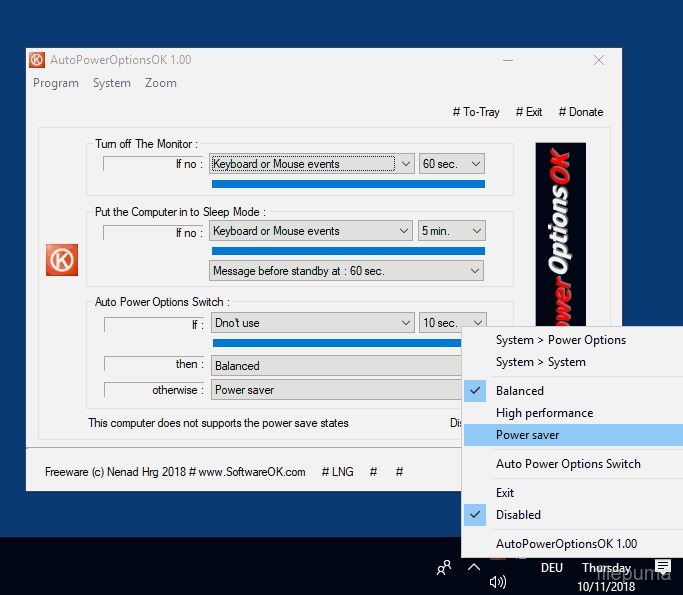The width and height of the screenshot is (683, 595).
Task: Toggle the Disabled option in tray menu
Action: (x=518, y=515)
